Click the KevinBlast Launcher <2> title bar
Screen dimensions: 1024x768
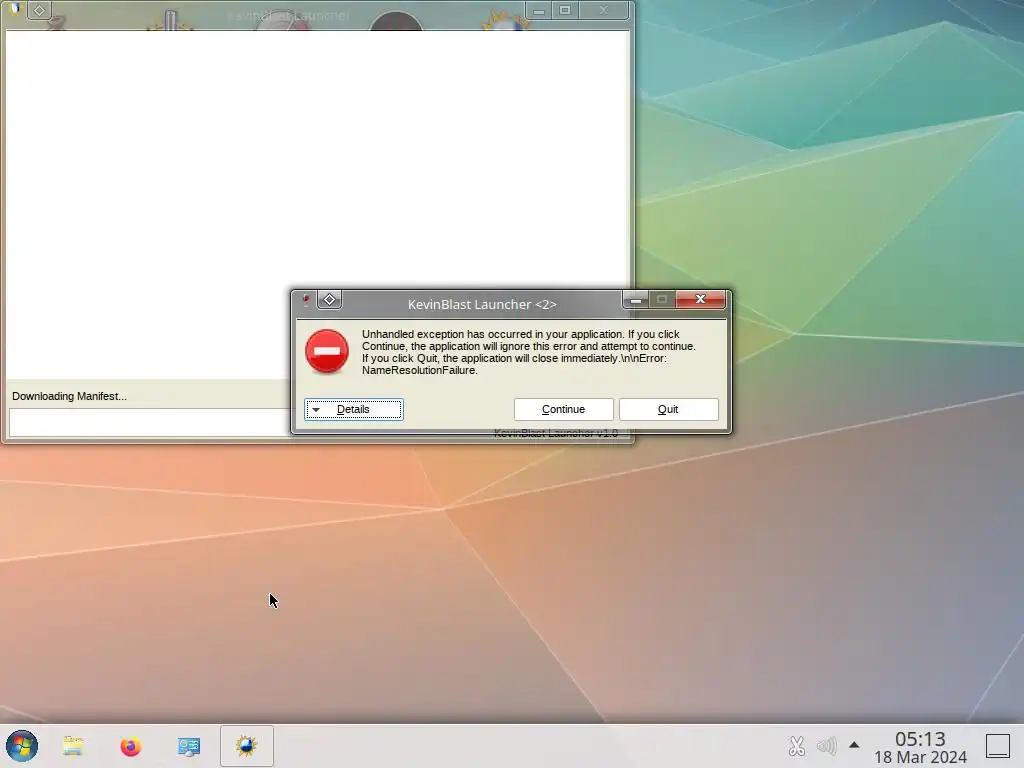coord(482,304)
